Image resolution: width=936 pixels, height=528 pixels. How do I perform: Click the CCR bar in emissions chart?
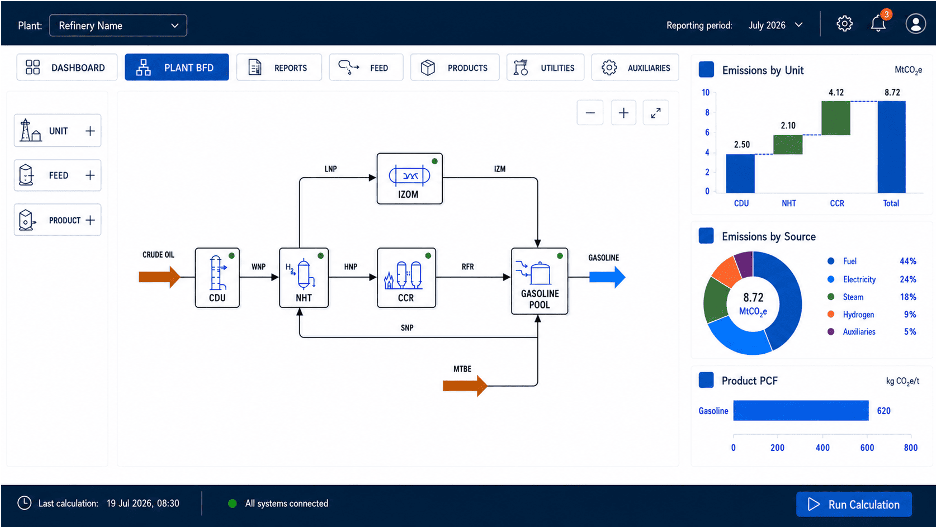(x=836, y=118)
